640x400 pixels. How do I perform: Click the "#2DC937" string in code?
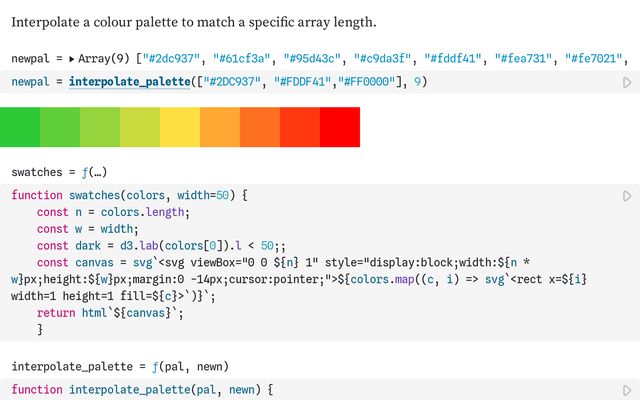(x=232, y=82)
